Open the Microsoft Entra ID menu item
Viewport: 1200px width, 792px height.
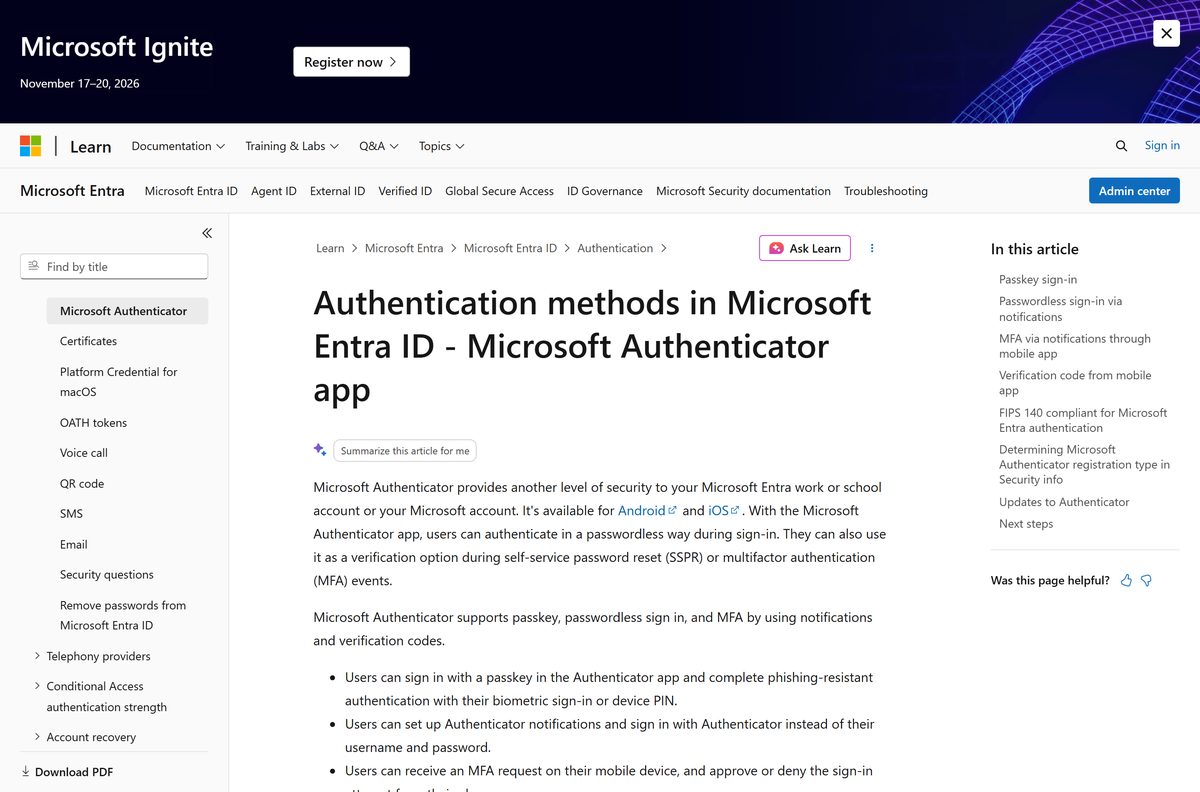pos(191,191)
